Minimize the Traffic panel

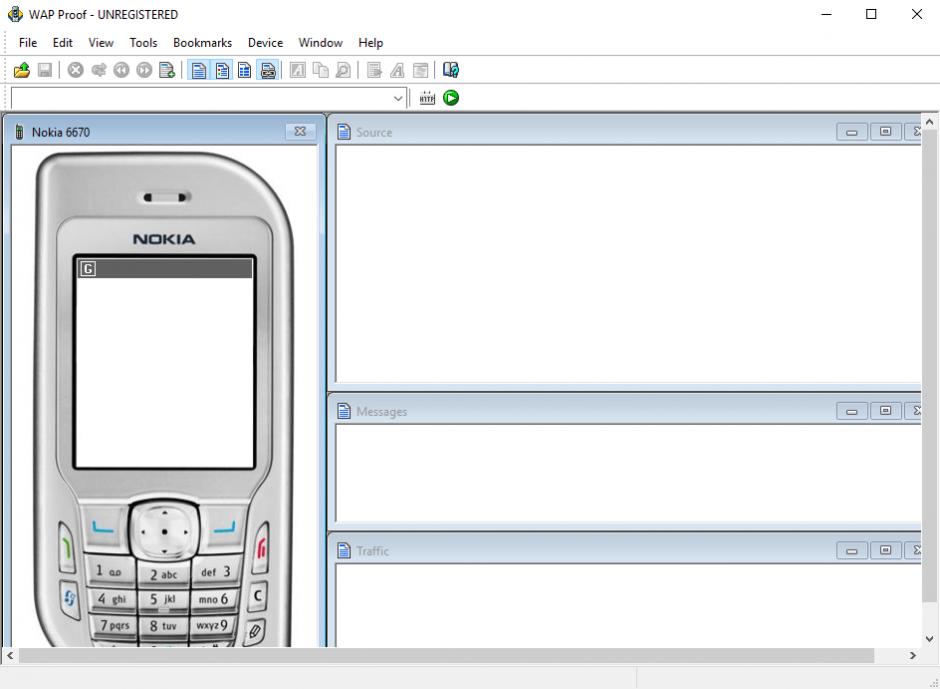[852, 550]
